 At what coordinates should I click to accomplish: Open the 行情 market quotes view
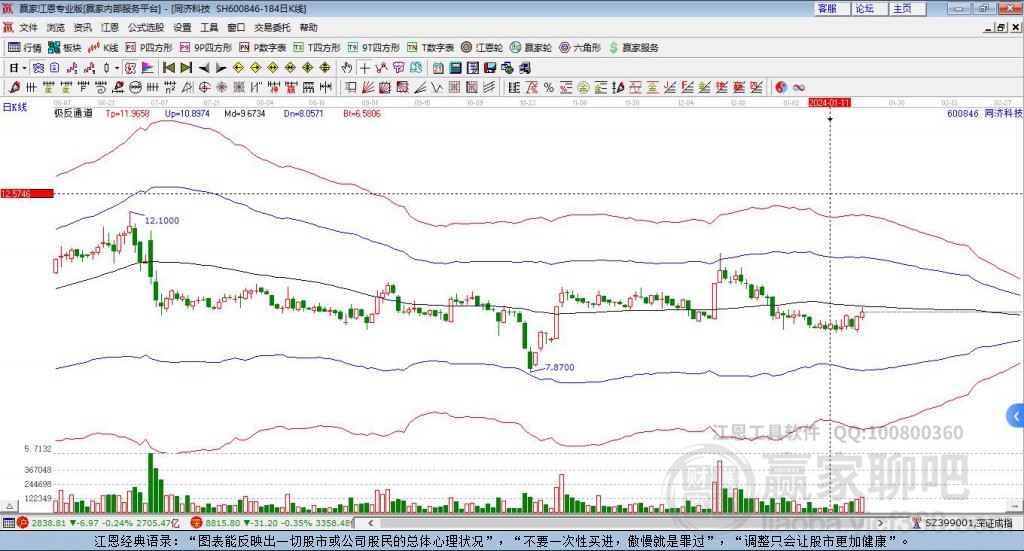(x=24, y=48)
